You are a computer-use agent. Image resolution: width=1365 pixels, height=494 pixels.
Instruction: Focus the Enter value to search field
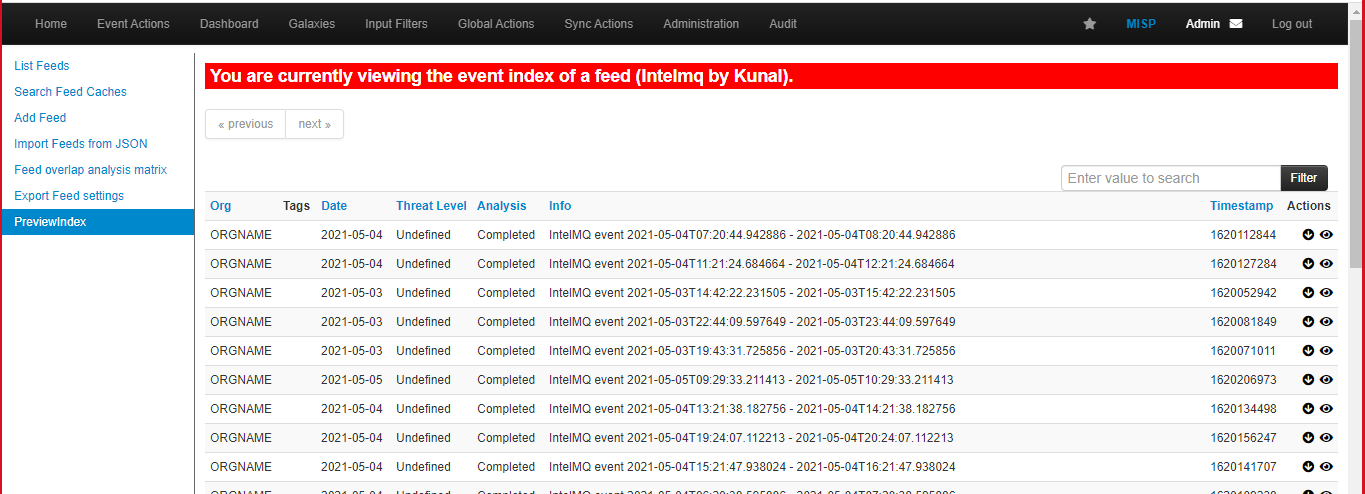[x=1170, y=178]
